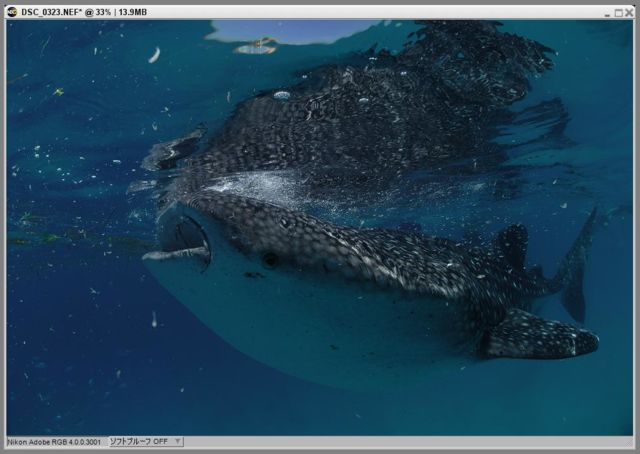Click the whale shark's dorsal fin
This screenshot has width=640, height=454.
[511, 244]
